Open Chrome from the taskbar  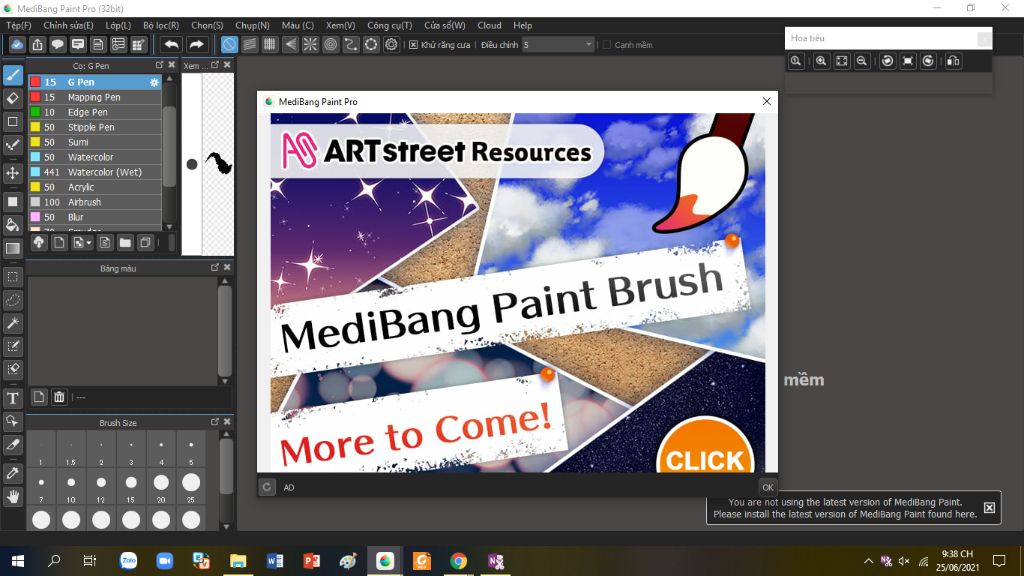click(458, 561)
